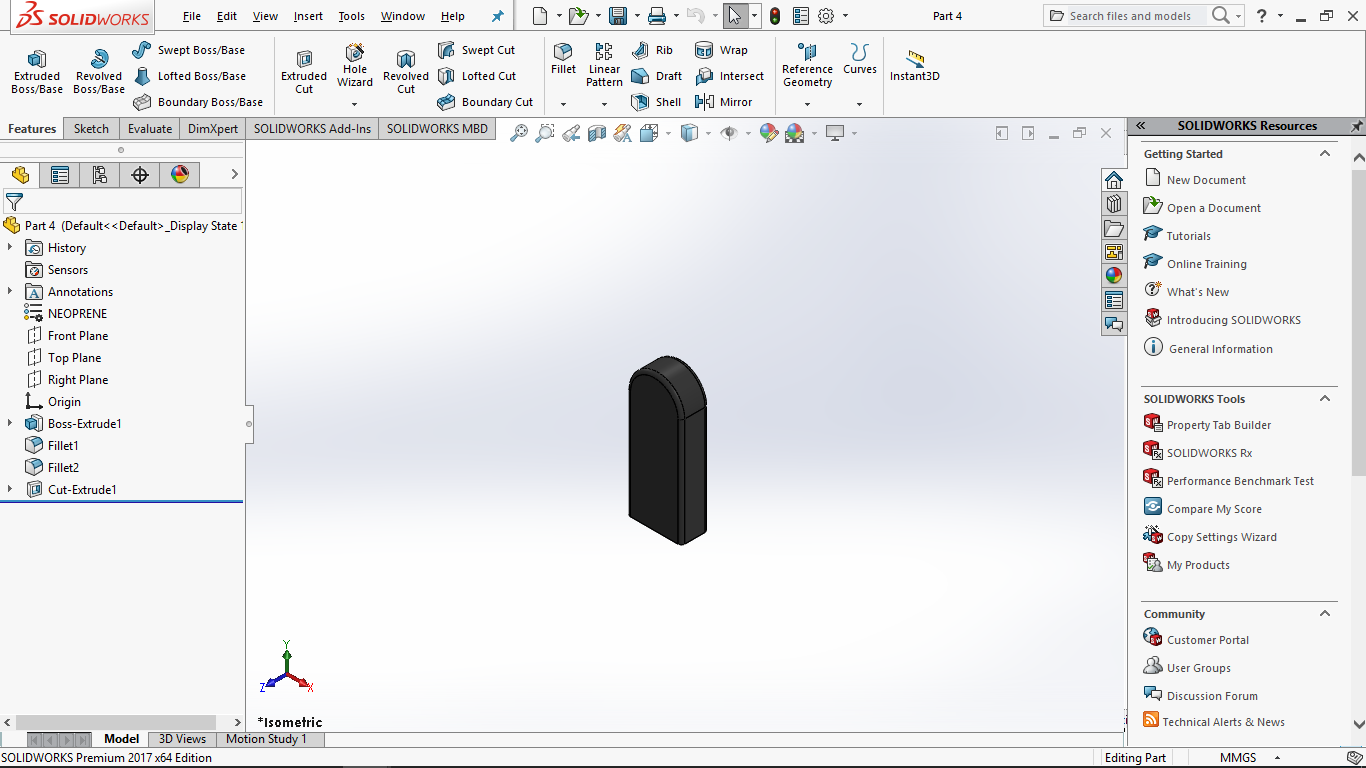
Task: Open the Discussion Forum link
Action: 1211,696
